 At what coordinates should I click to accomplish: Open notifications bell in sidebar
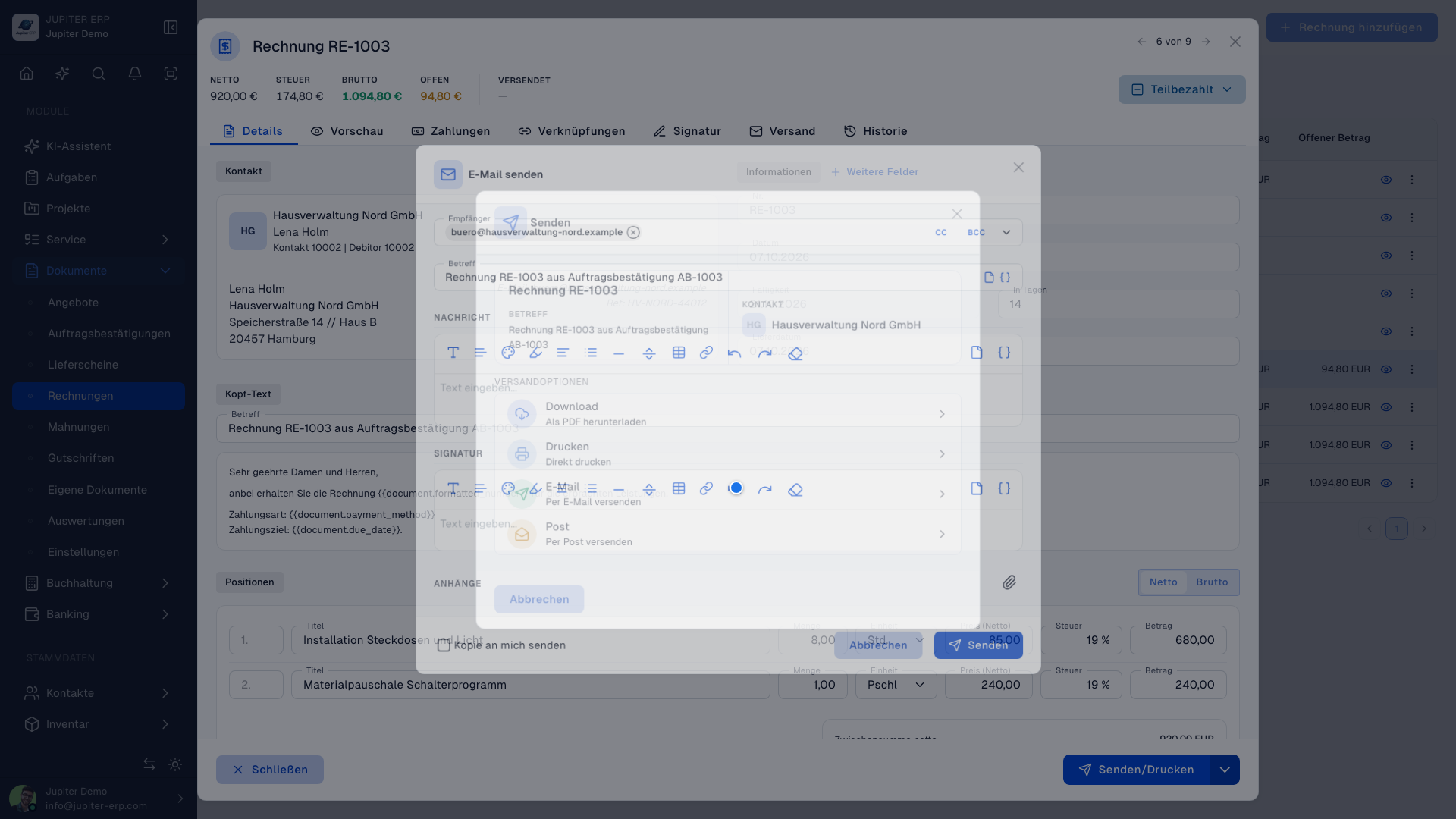click(135, 74)
